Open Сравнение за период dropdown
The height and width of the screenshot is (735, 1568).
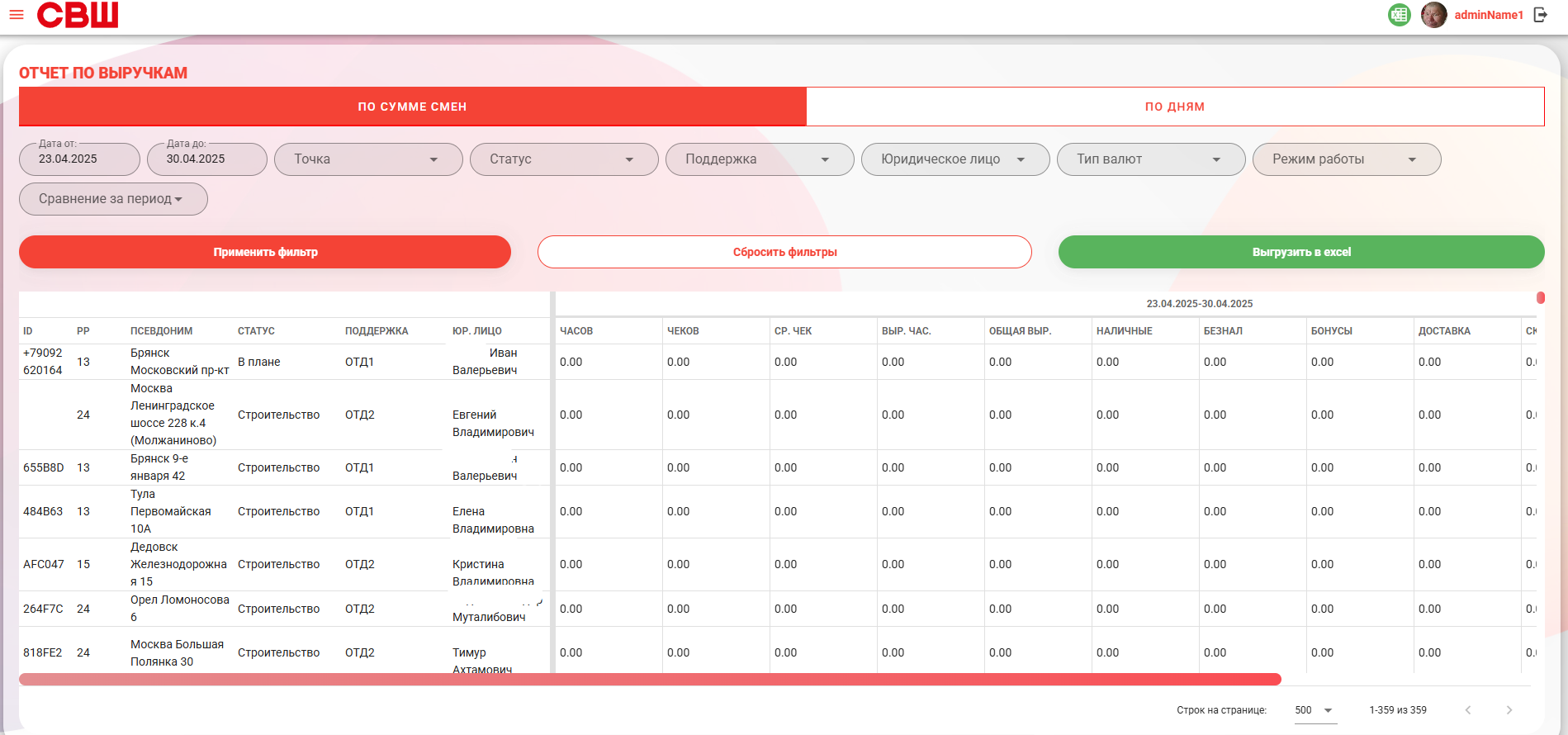tap(113, 199)
